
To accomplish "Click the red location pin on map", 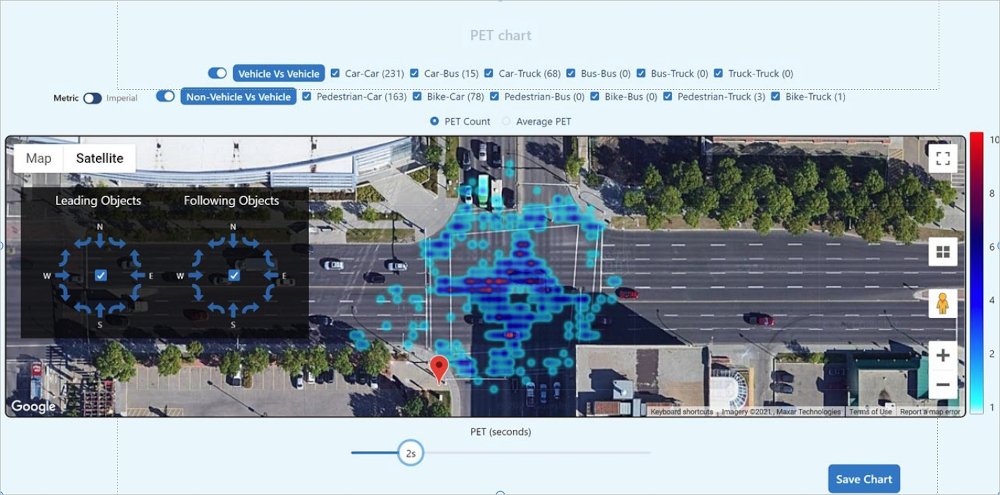I will tap(439, 369).
